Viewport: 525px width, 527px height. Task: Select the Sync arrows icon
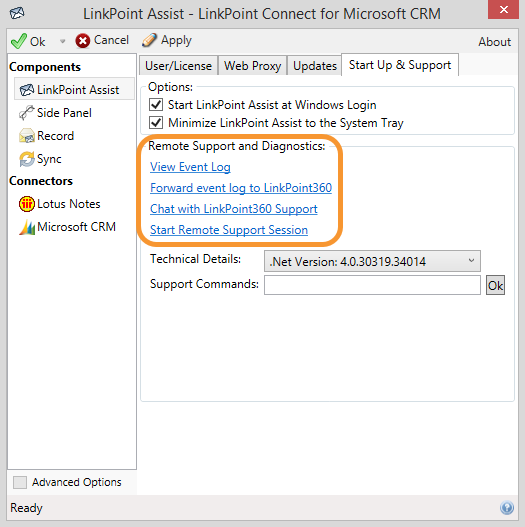27,159
